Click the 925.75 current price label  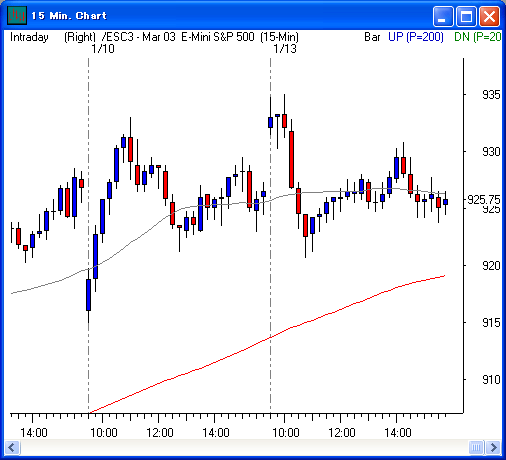pyautogui.click(x=483, y=200)
